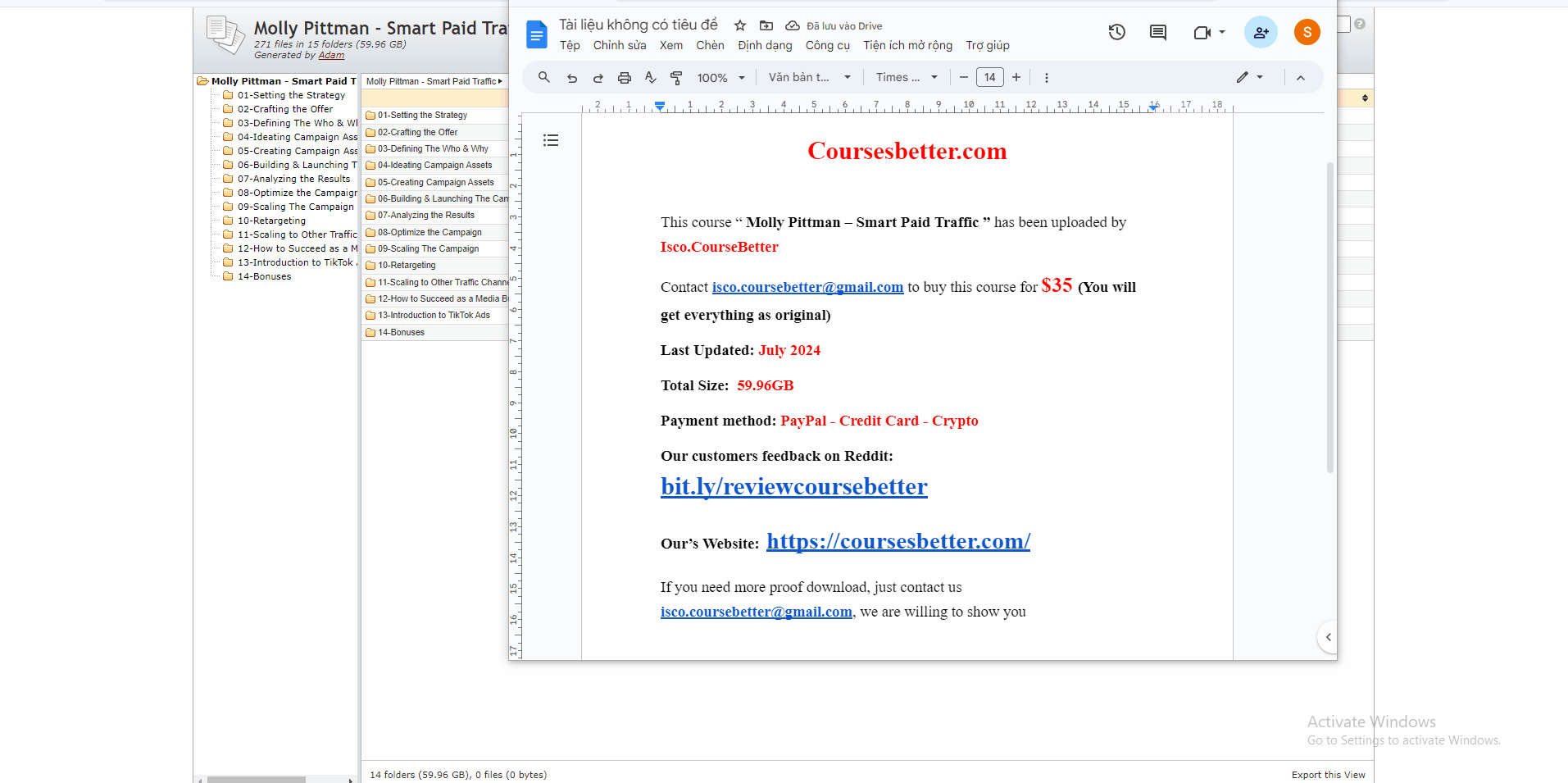
Task: Open 09-Scaling The Campaign folder row
Action: pyautogui.click(x=435, y=248)
